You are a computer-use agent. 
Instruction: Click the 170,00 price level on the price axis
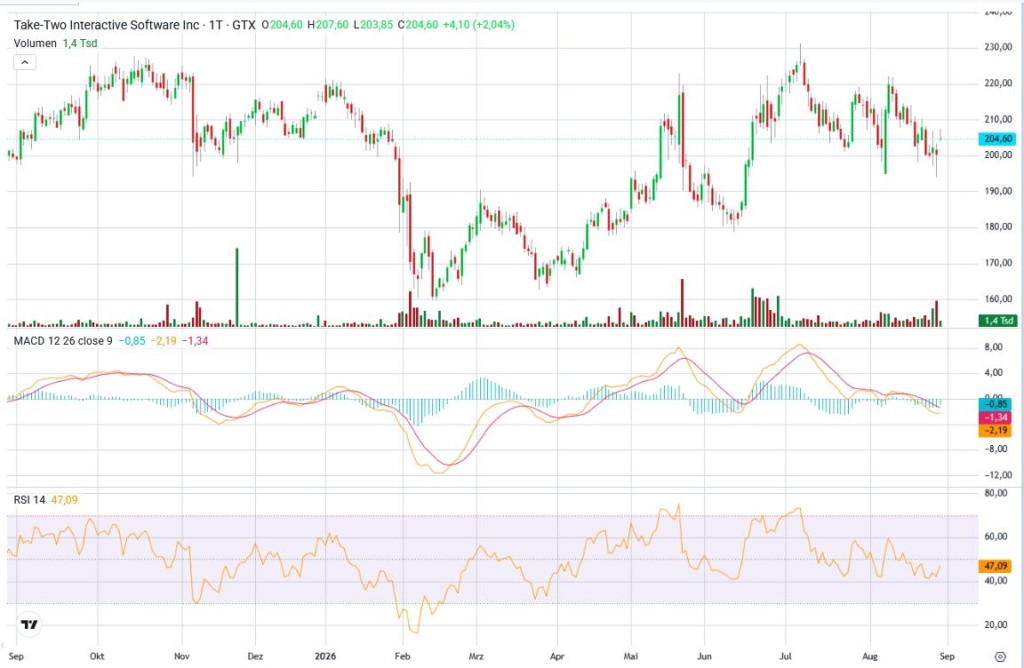point(998,262)
